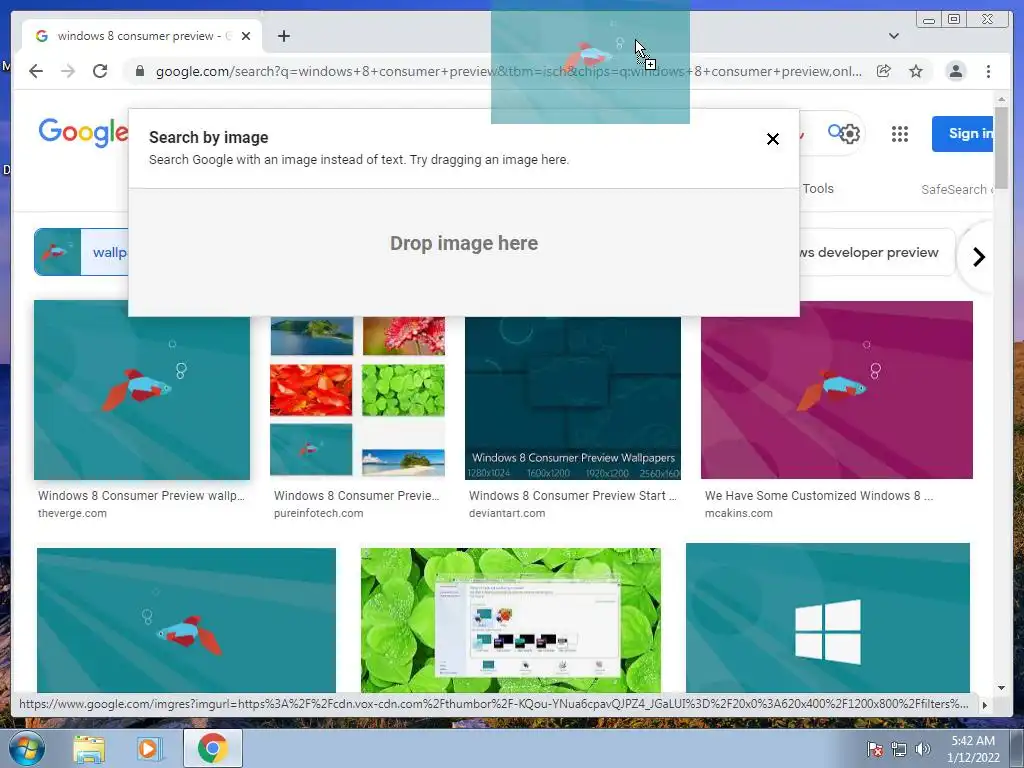Open Windows Explorer from the taskbar
This screenshot has height=768, width=1024.
pyautogui.click(x=89, y=748)
